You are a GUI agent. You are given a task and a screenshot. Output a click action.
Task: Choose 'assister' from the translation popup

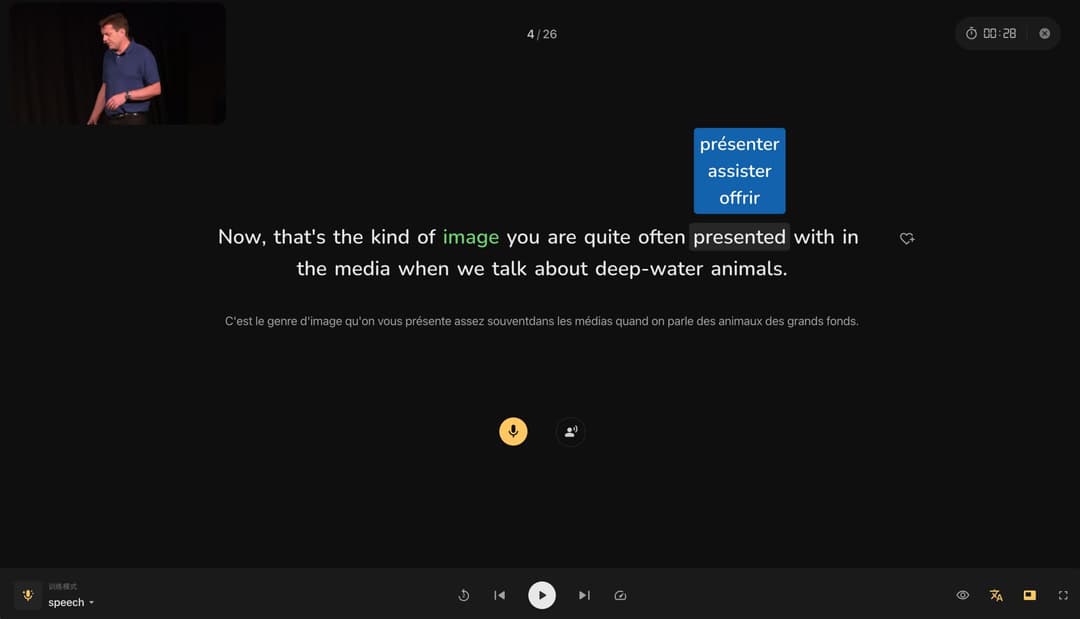pos(739,170)
